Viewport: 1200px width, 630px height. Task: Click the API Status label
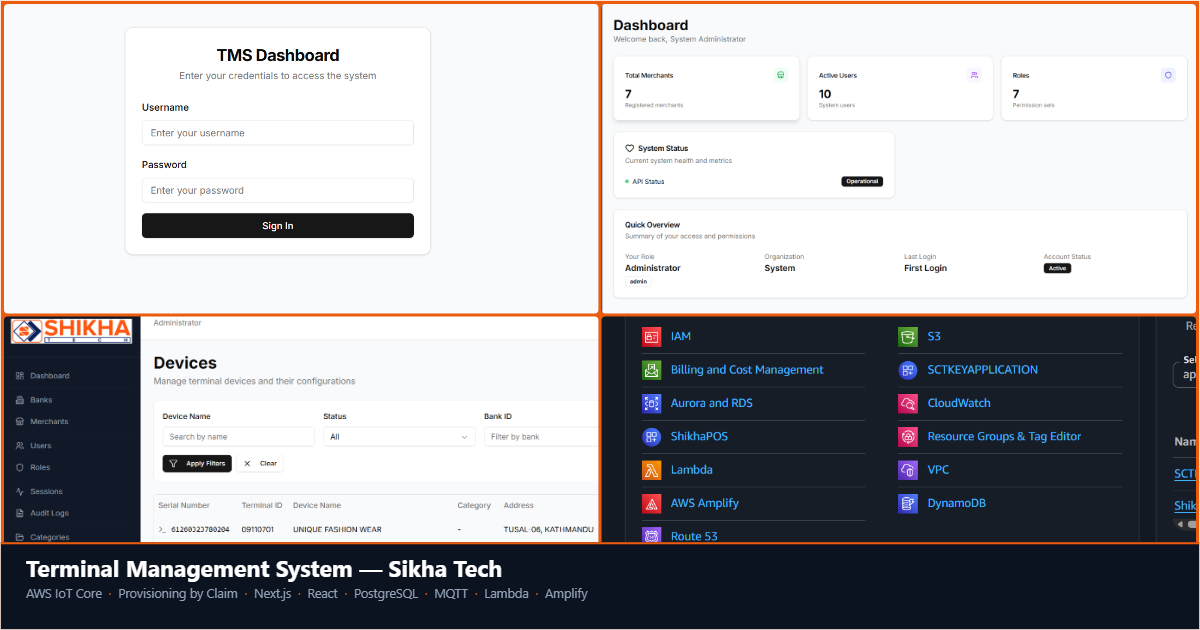tap(648, 182)
